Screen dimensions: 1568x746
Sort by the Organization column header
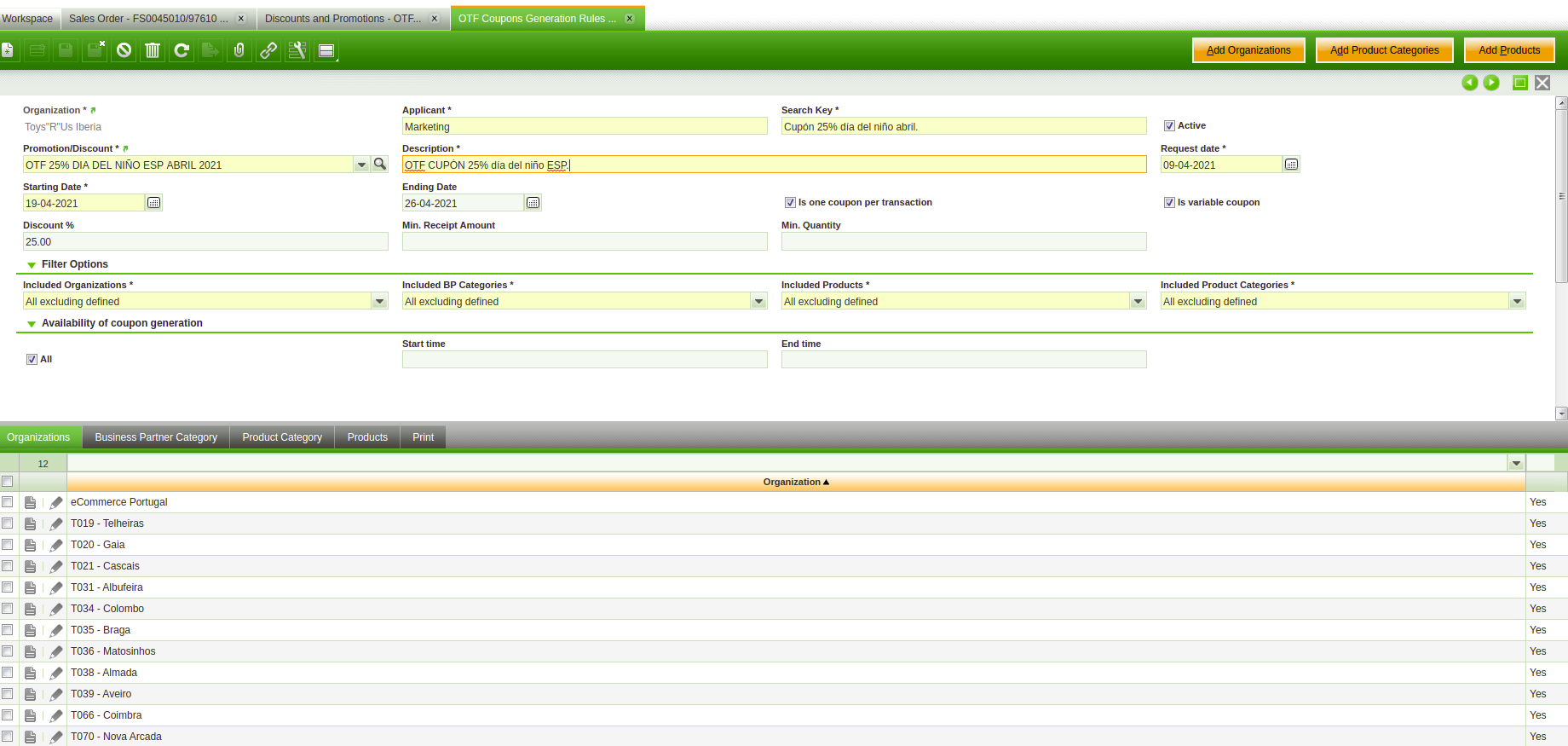pos(796,483)
